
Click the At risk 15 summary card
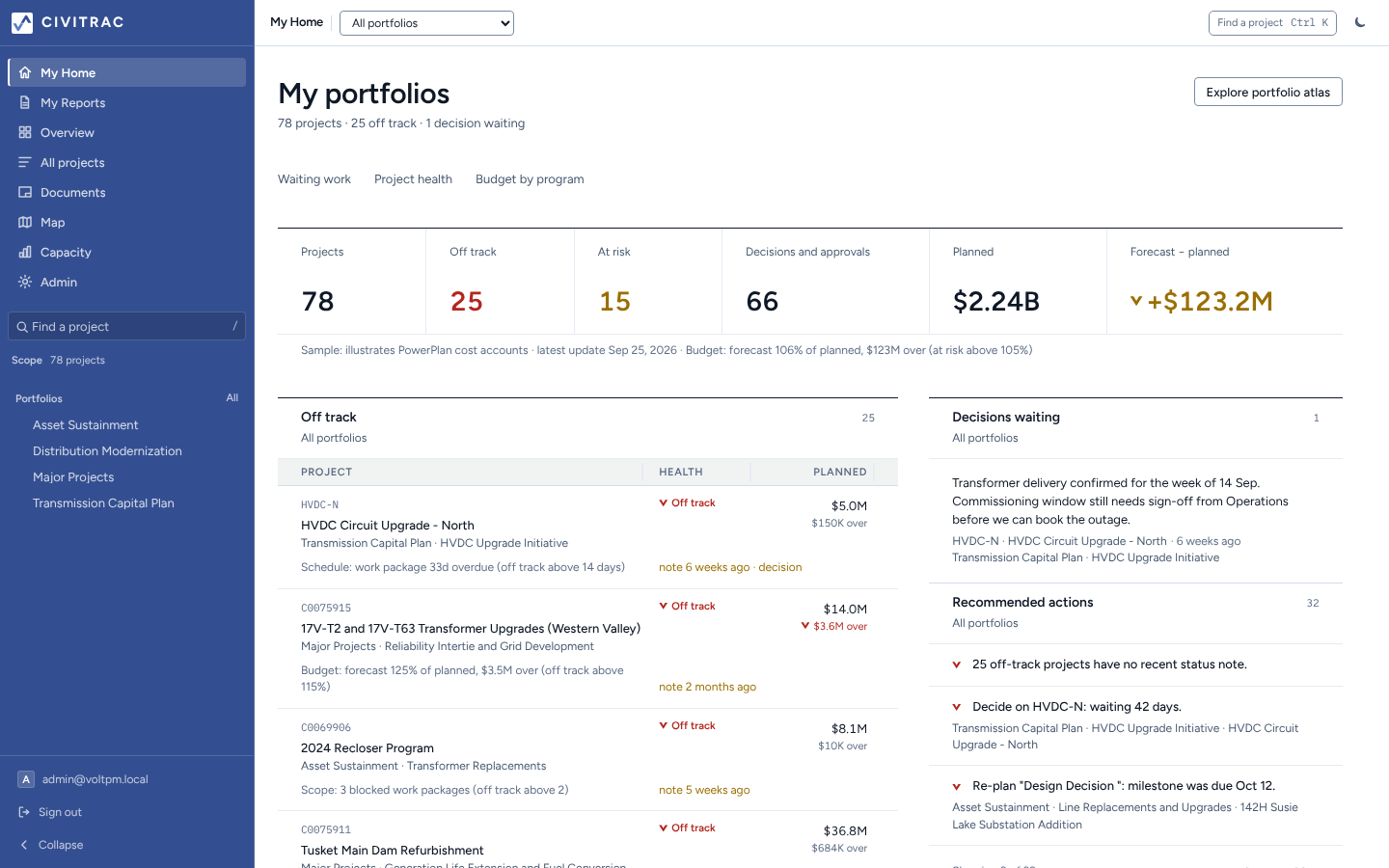tap(648, 281)
